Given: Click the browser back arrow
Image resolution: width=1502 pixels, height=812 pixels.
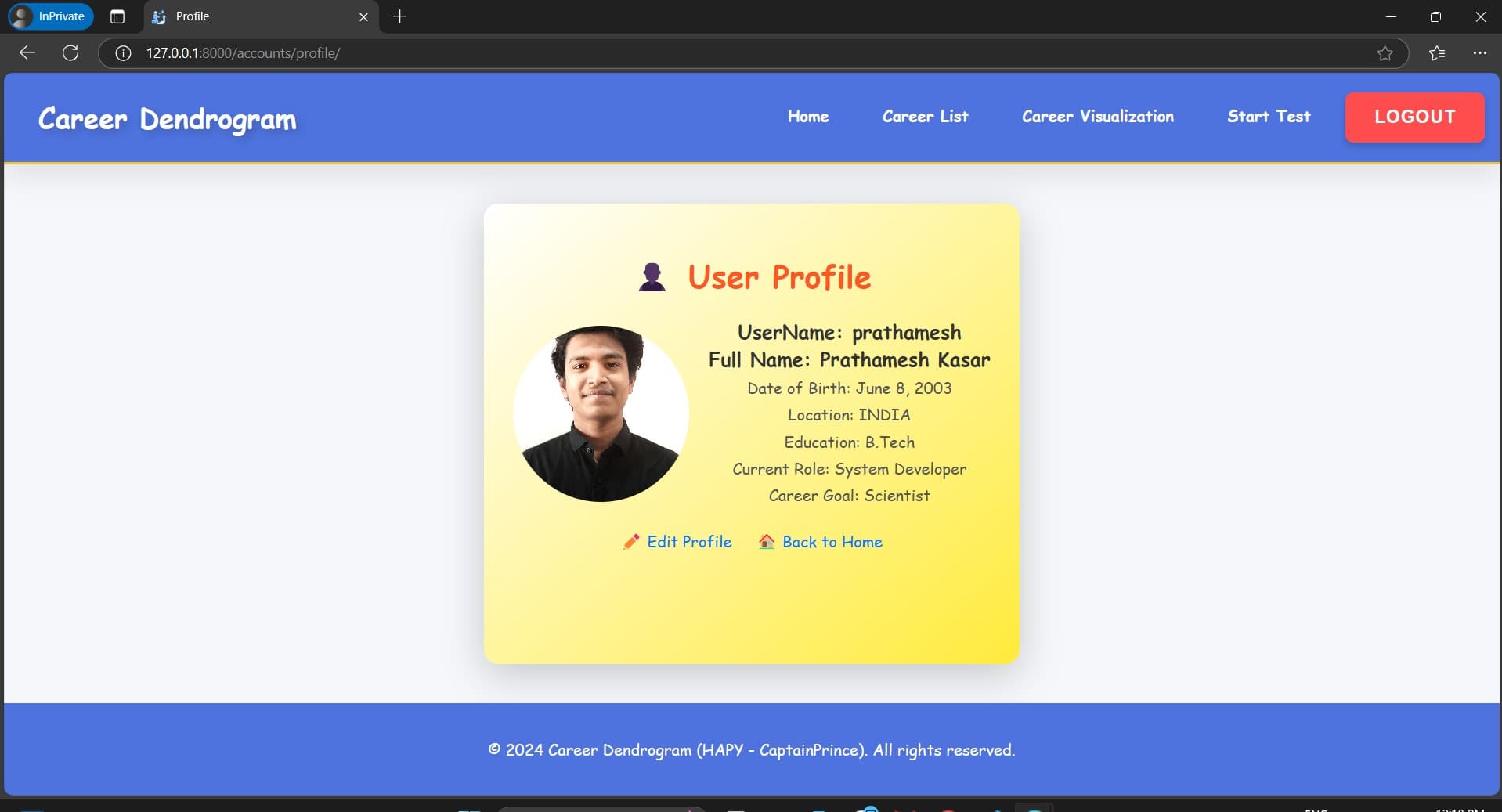Looking at the screenshot, I should (27, 52).
